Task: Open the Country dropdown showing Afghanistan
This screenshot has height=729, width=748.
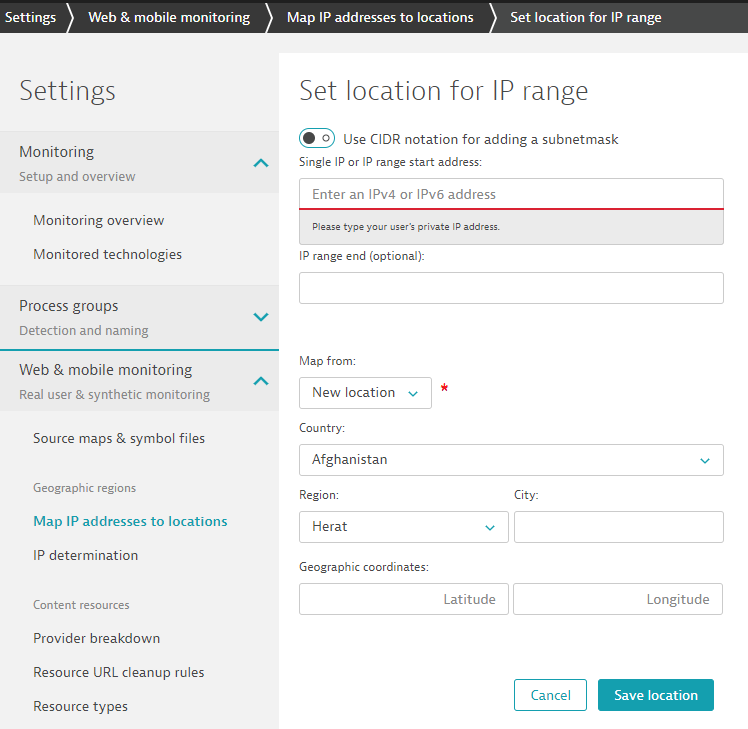Action: pos(510,460)
